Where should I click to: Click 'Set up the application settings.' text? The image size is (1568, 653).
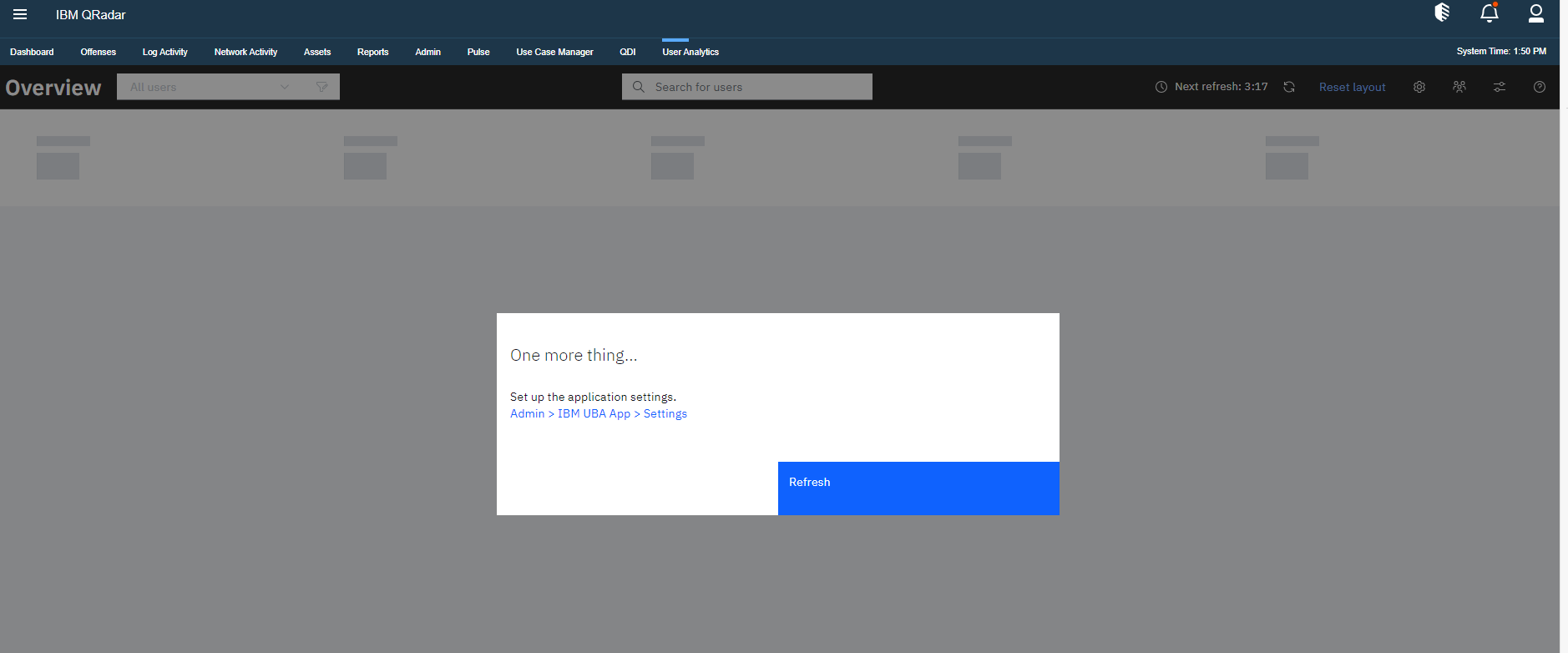point(593,397)
